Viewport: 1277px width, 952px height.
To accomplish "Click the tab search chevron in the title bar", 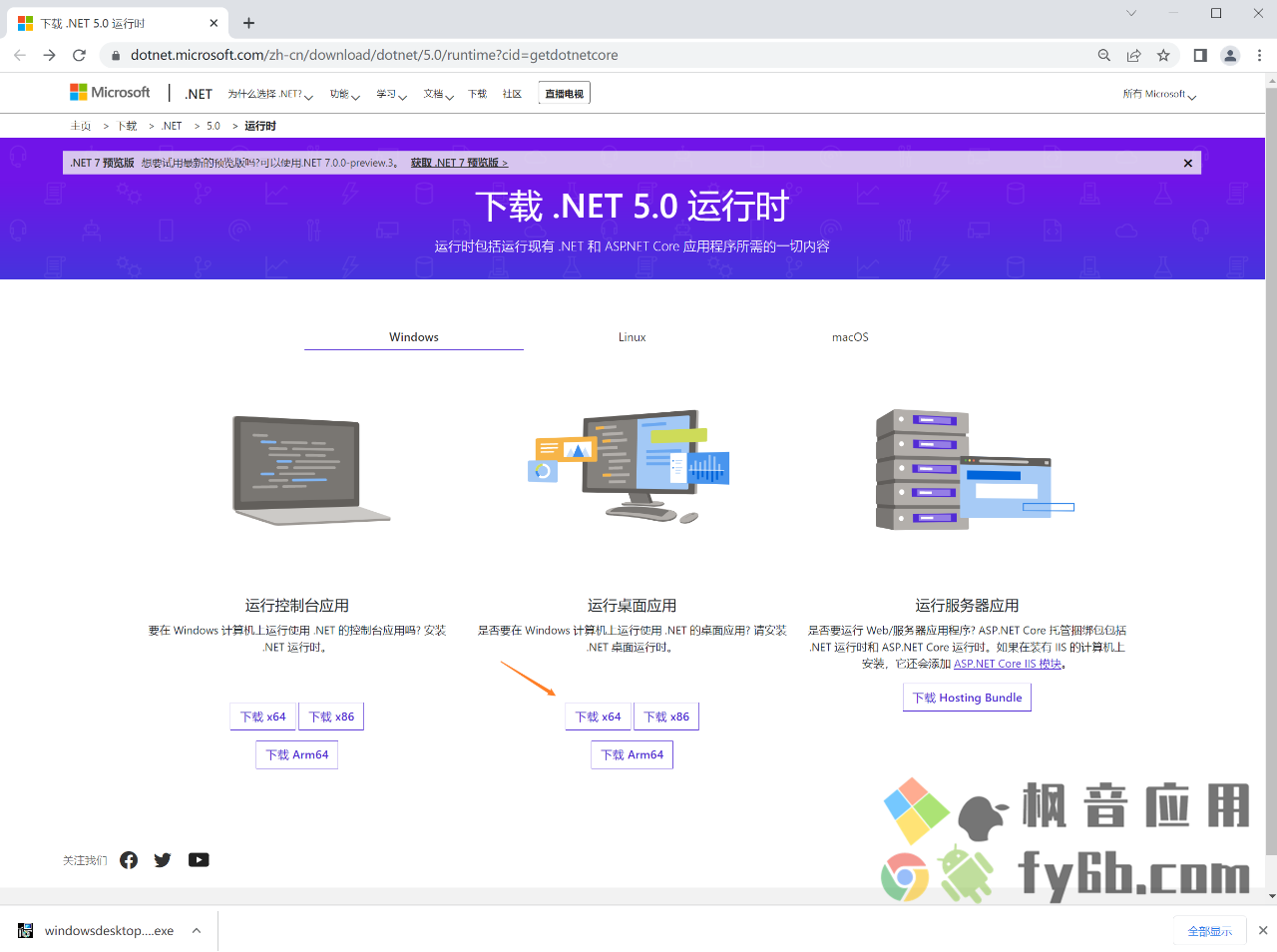I will click(1131, 13).
